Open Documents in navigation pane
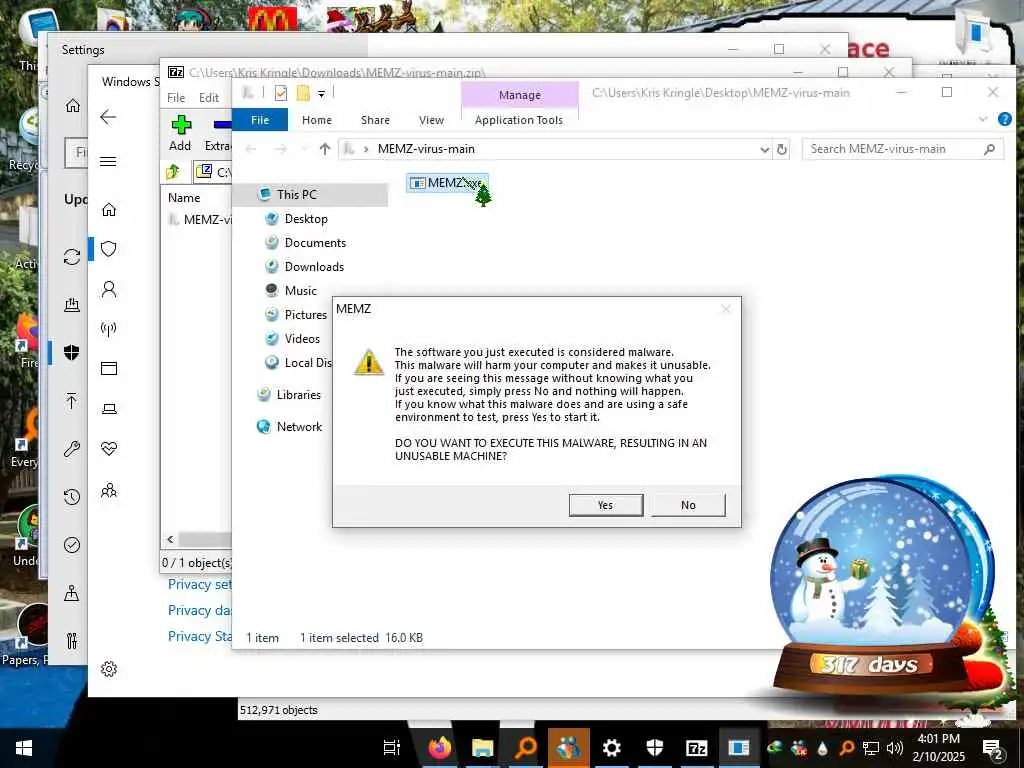 (x=315, y=243)
